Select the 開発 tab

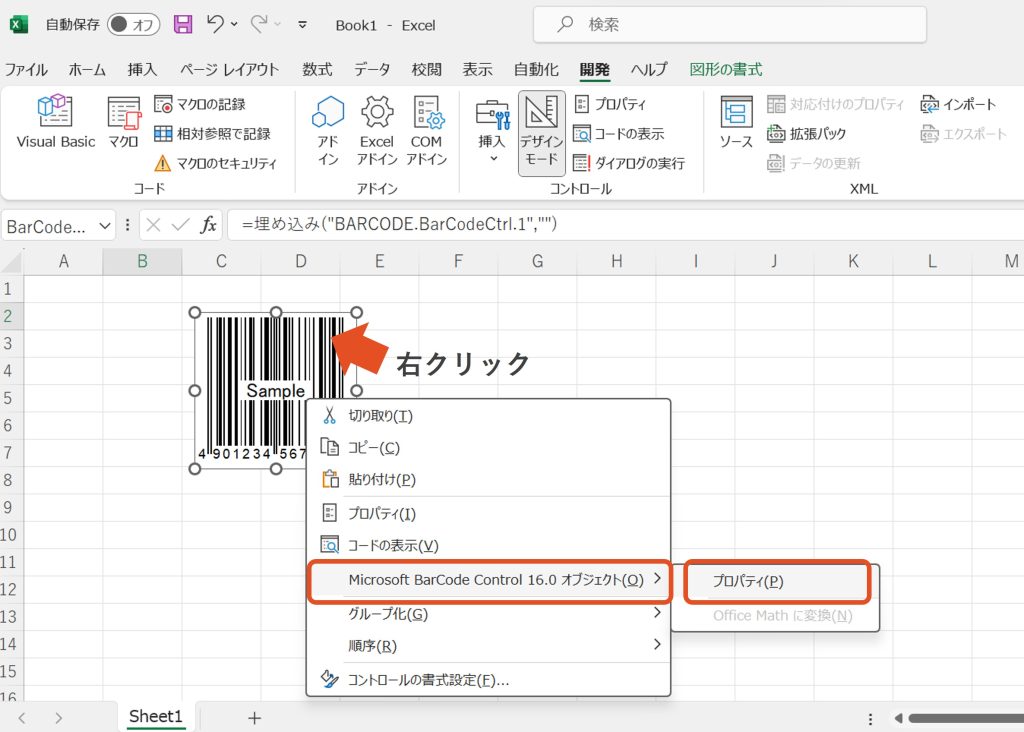click(594, 70)
